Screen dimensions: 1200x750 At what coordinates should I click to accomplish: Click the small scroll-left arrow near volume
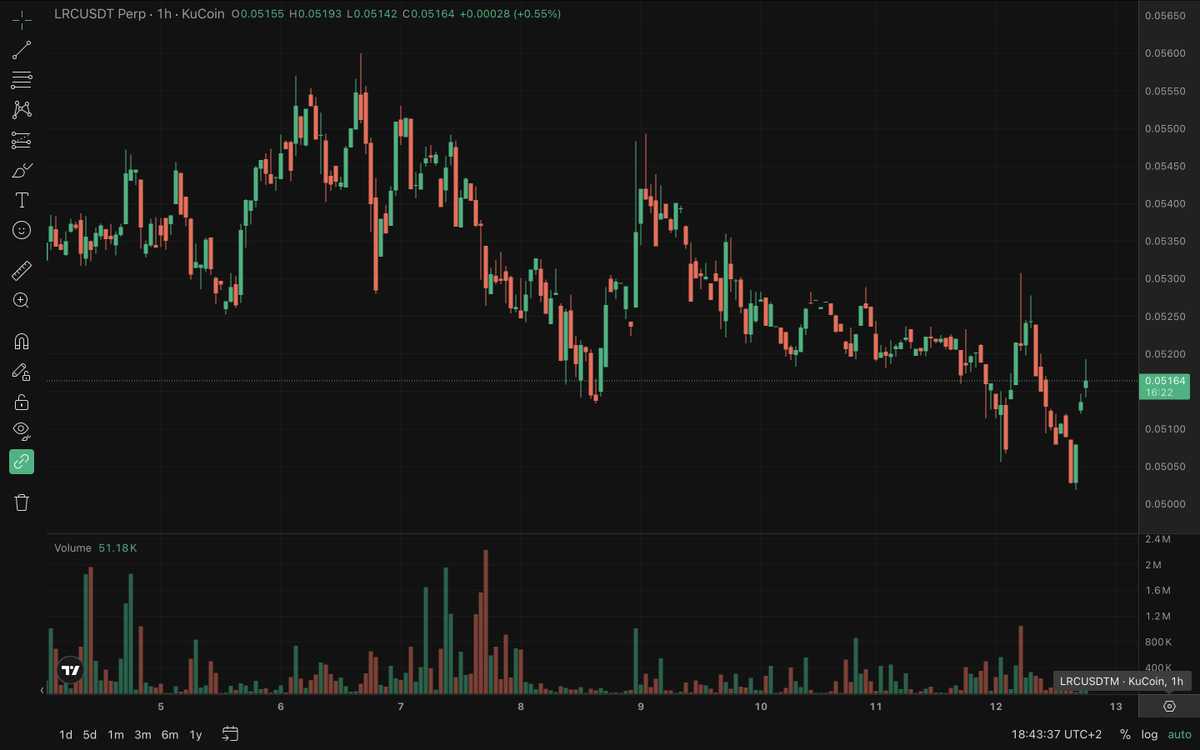[42, 690]
